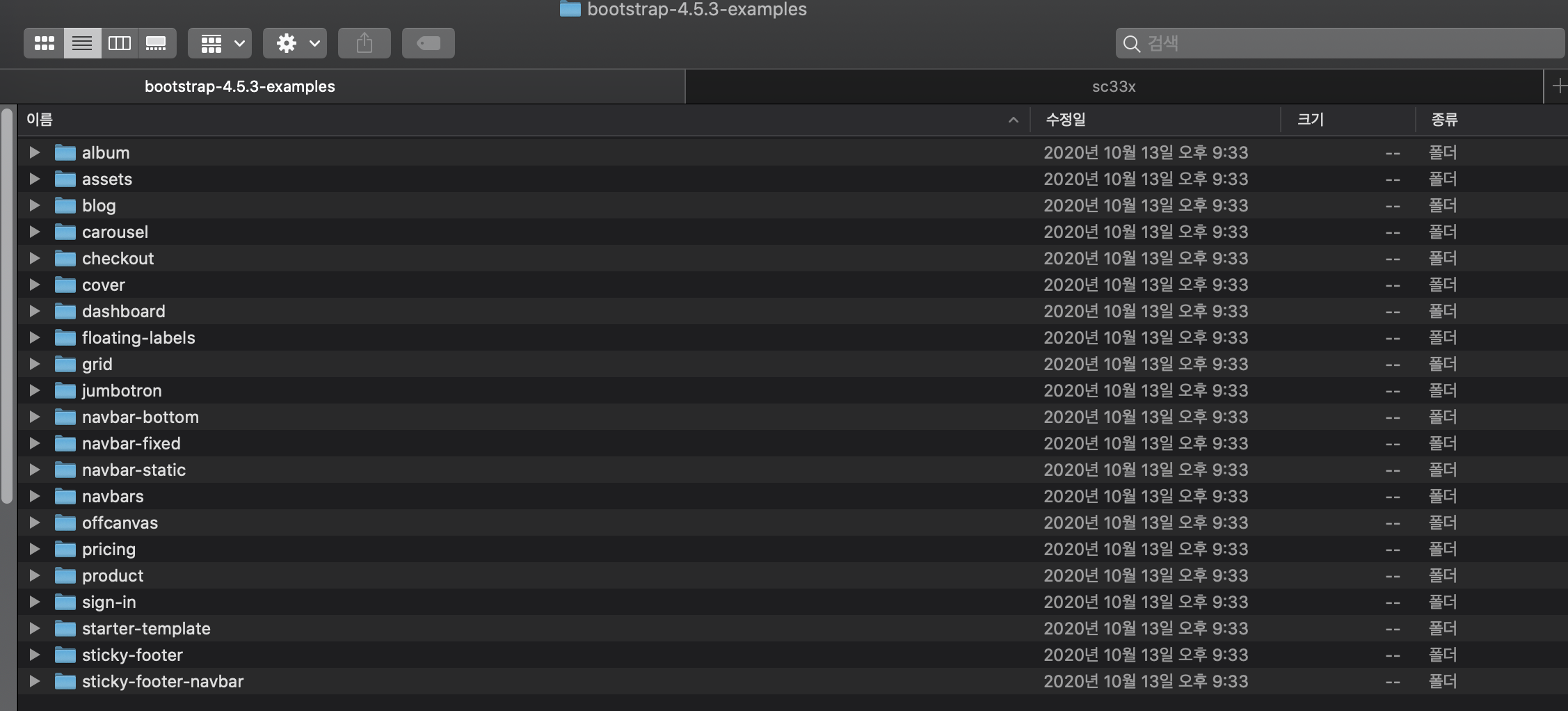Switch to the sc33x tab
This screenshot has height=711, width=1568.
click(1114, 86)
